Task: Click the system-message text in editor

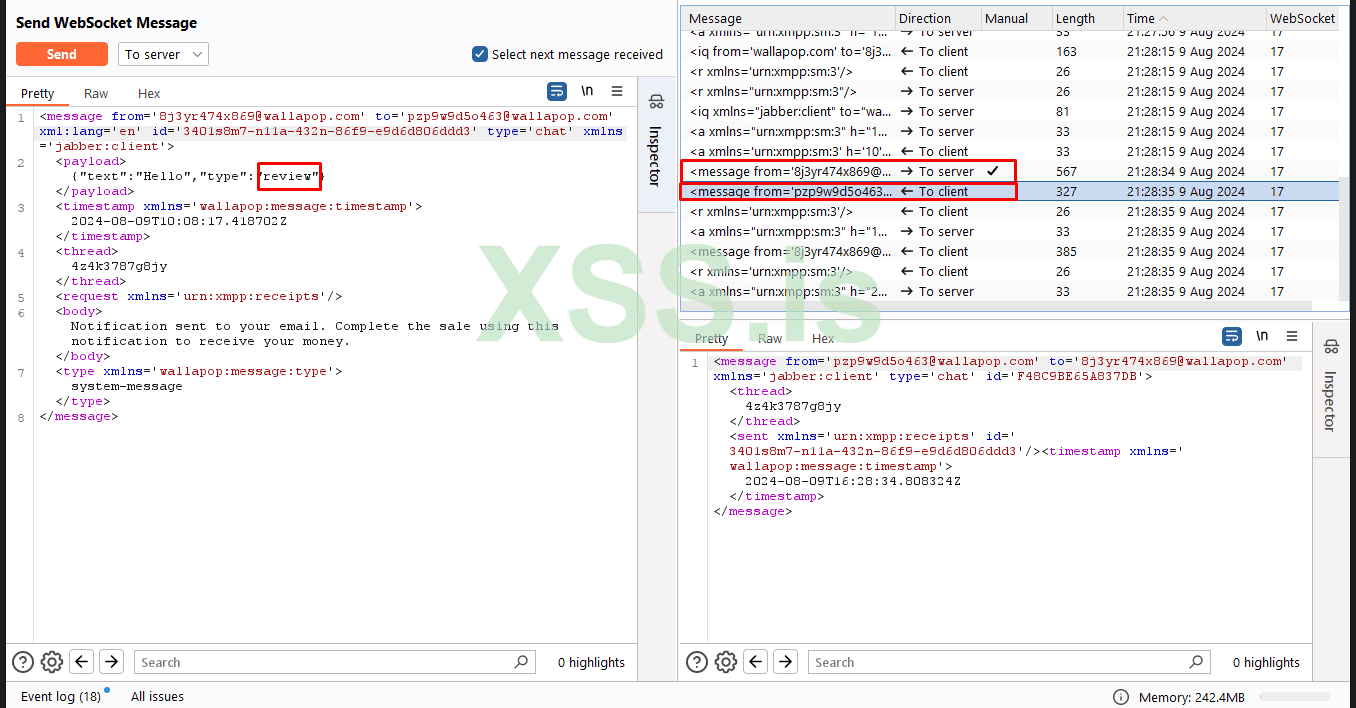Action: click(126, 386)
